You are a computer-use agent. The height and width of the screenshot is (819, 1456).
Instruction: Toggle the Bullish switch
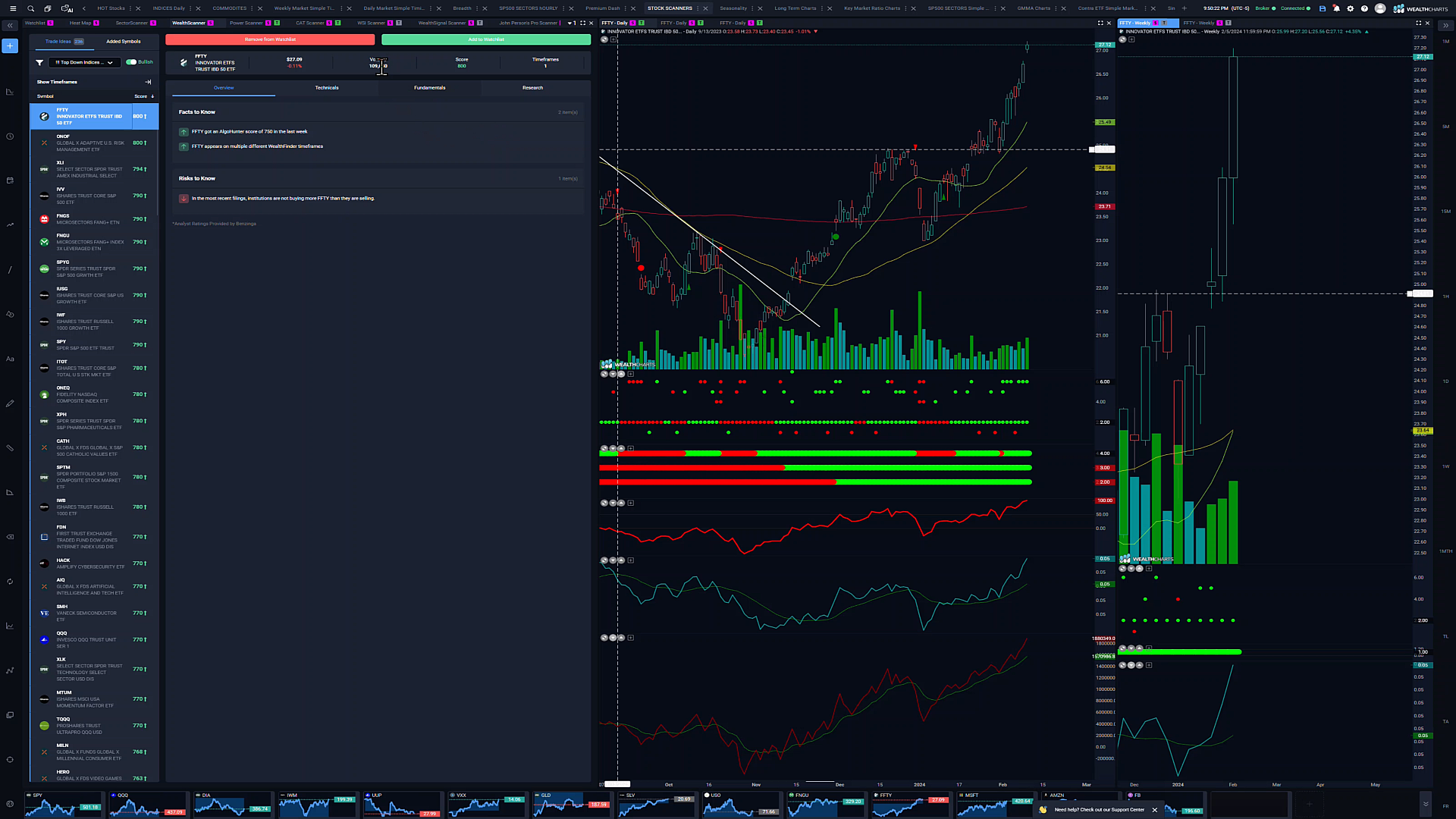131,62
